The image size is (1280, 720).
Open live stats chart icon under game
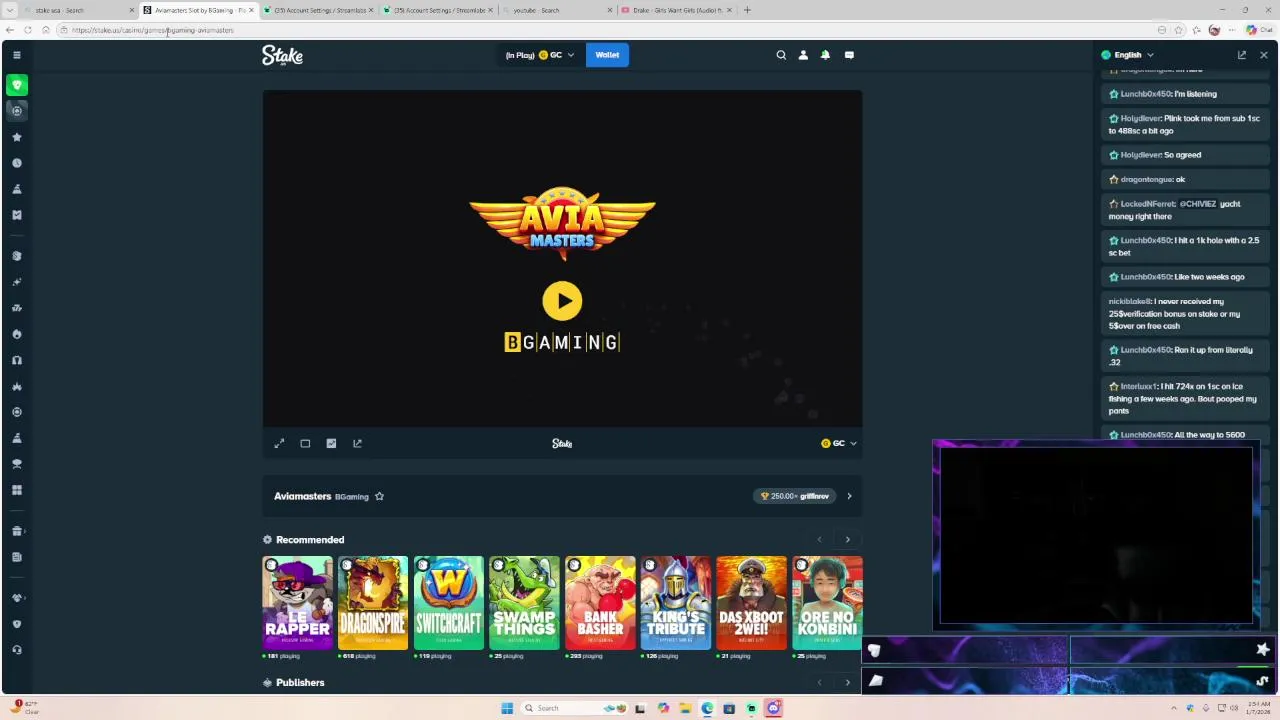coord(331,443)
